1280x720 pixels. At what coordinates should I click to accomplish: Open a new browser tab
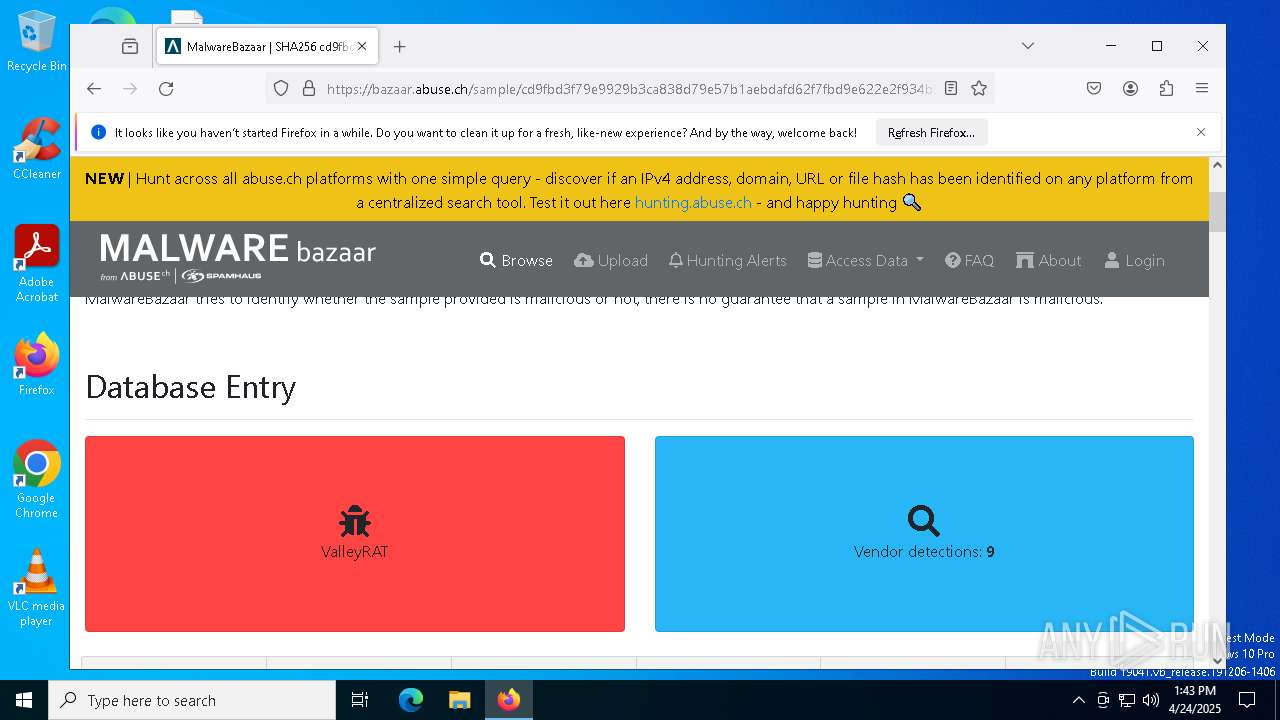400,46
